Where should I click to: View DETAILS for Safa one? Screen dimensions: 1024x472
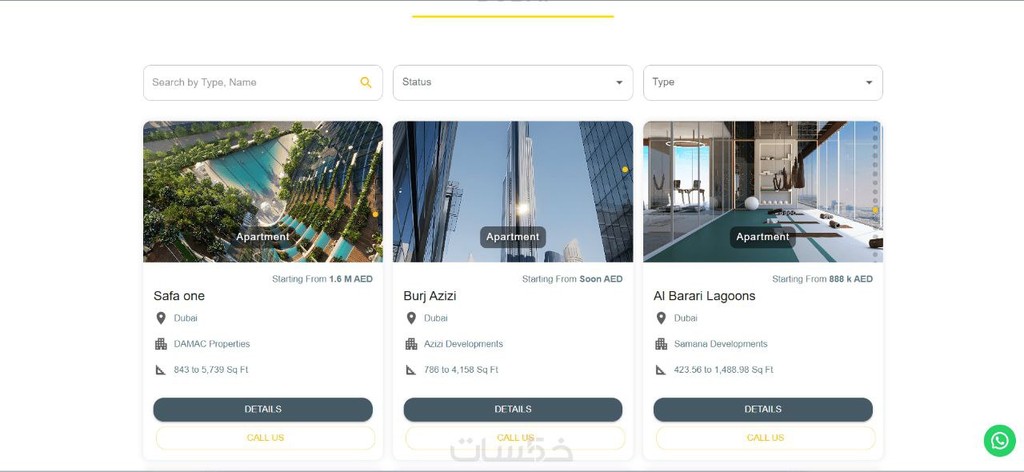click(x=263, y=409)
